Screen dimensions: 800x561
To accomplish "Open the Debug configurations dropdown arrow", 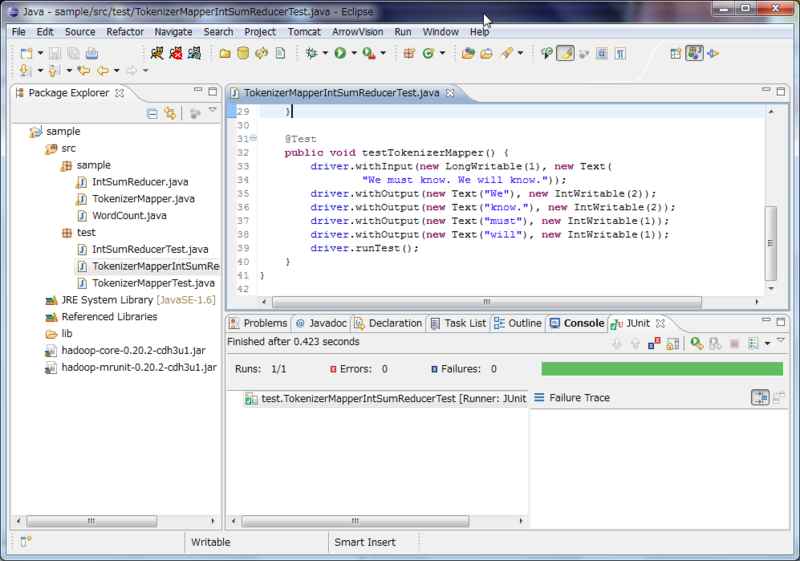I will (324, 53).
